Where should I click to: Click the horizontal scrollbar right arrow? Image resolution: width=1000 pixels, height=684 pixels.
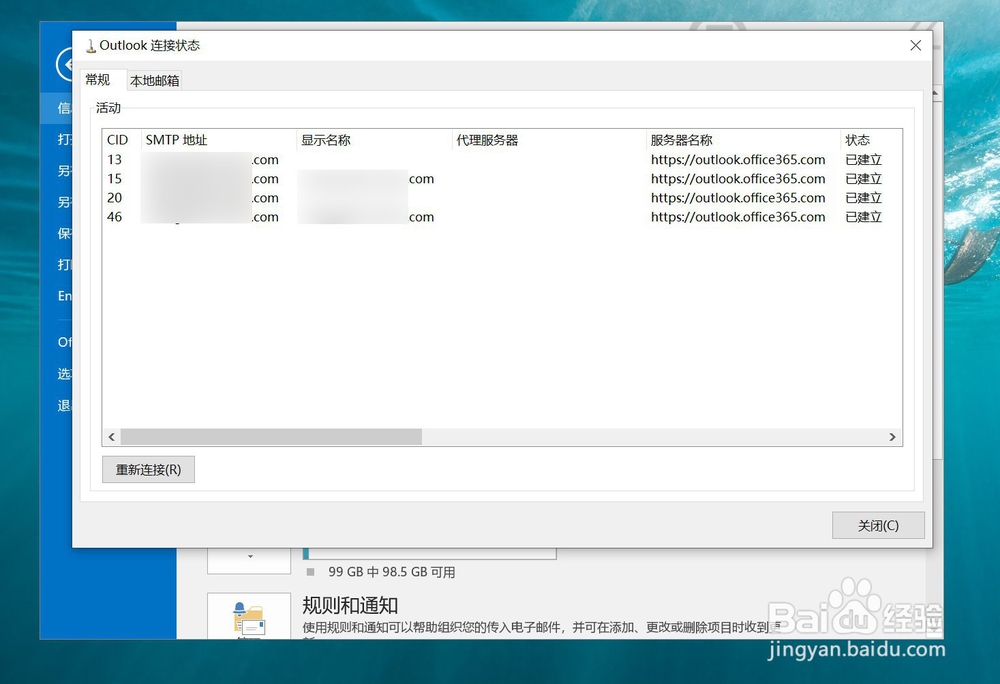[x=892, y=437]
